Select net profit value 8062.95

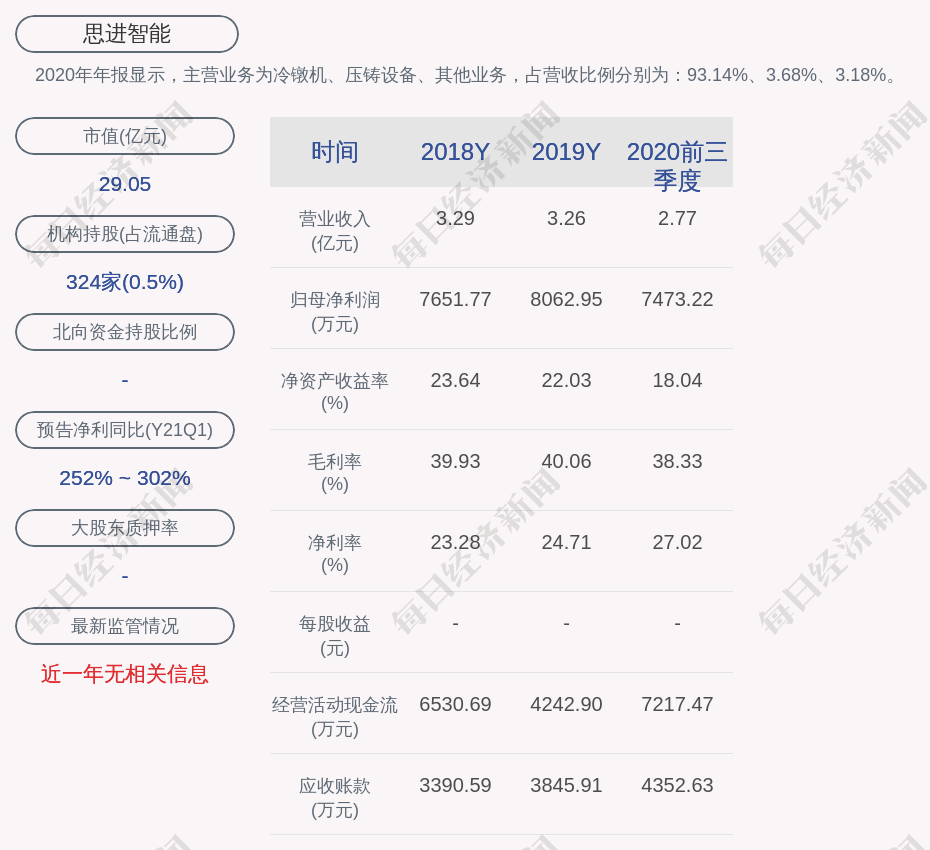click(566, 299)
